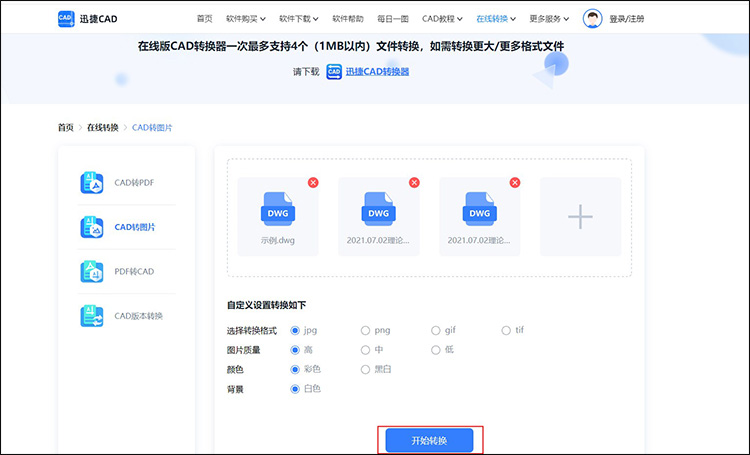
Task: Select jpg output format
Action: (x=295, y=331)
